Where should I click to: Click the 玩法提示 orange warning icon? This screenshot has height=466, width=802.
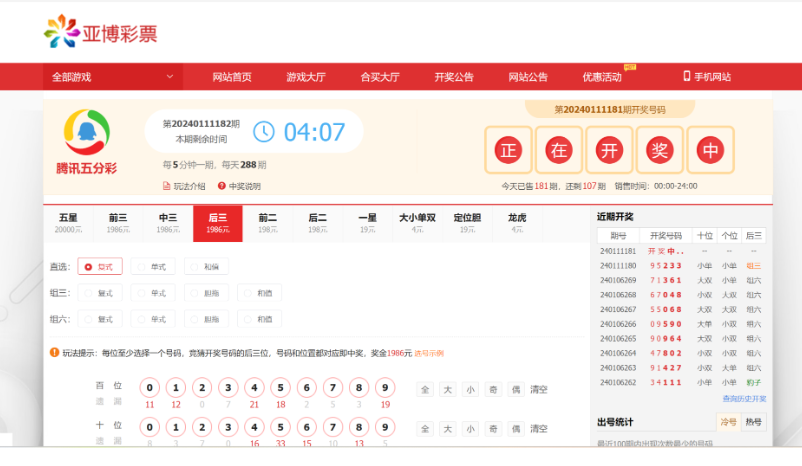pyautogui.click(x=54, y=352)
